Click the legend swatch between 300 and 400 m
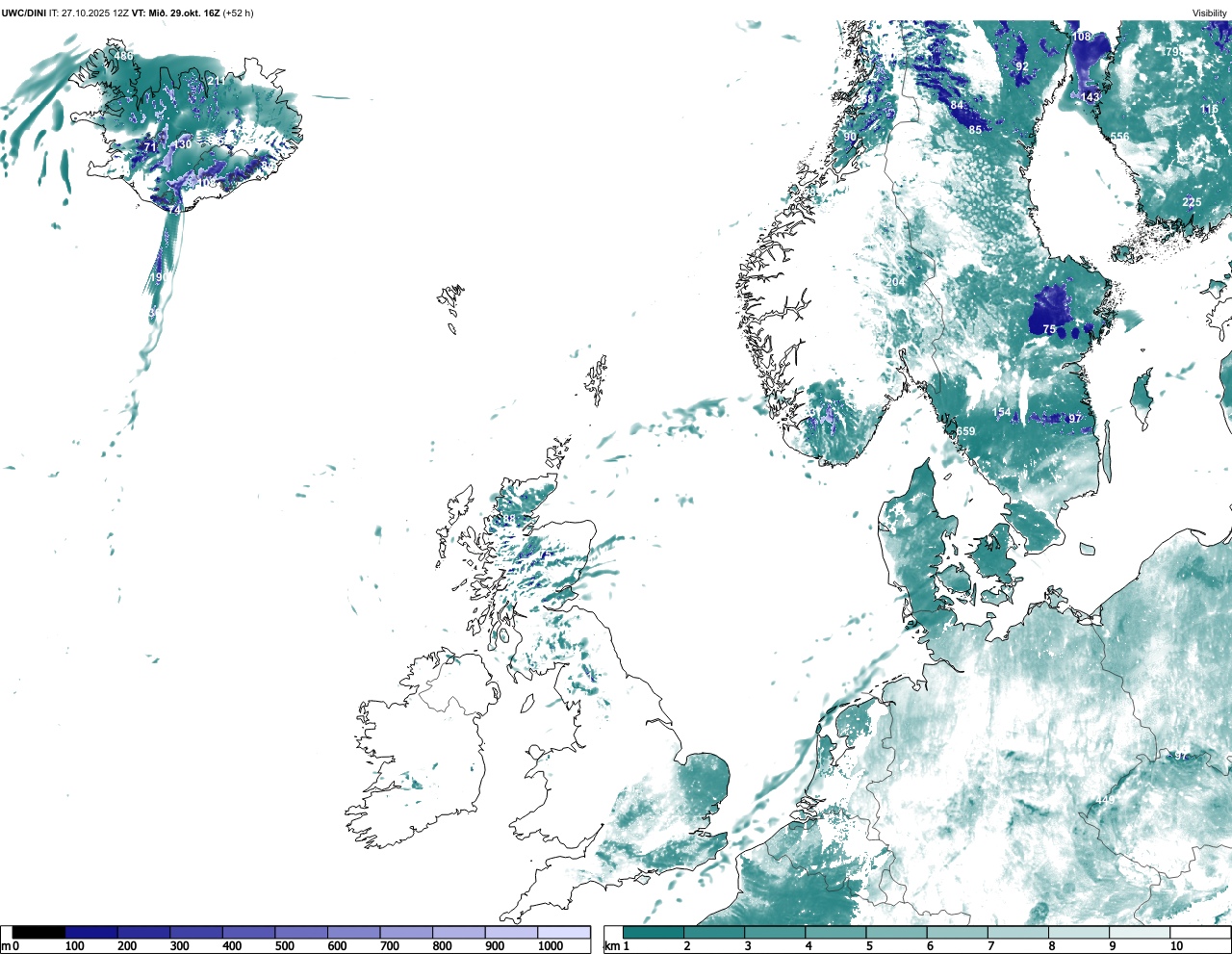1232x954 pixels. (x=196, y=932)
